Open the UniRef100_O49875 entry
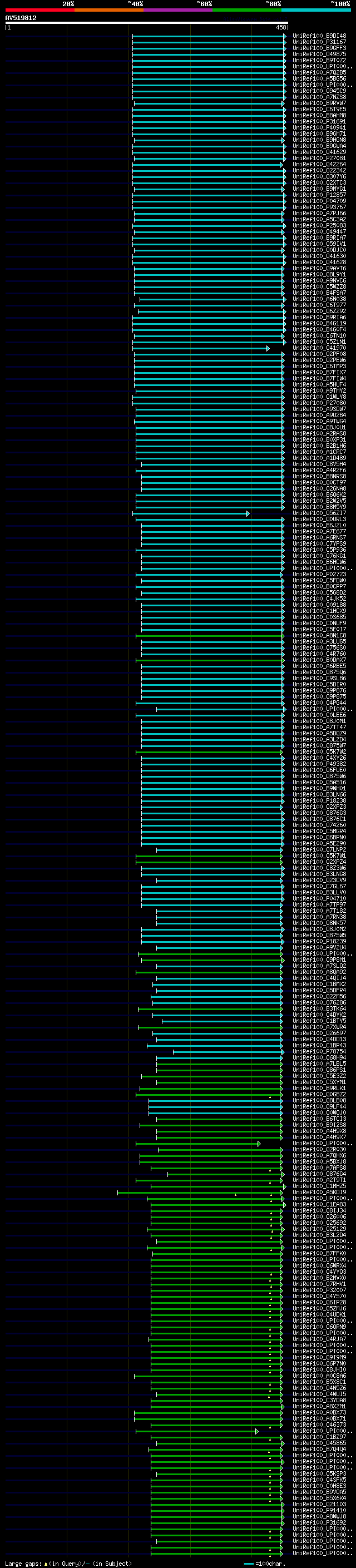356x1568 pixels. pos(319,54)
